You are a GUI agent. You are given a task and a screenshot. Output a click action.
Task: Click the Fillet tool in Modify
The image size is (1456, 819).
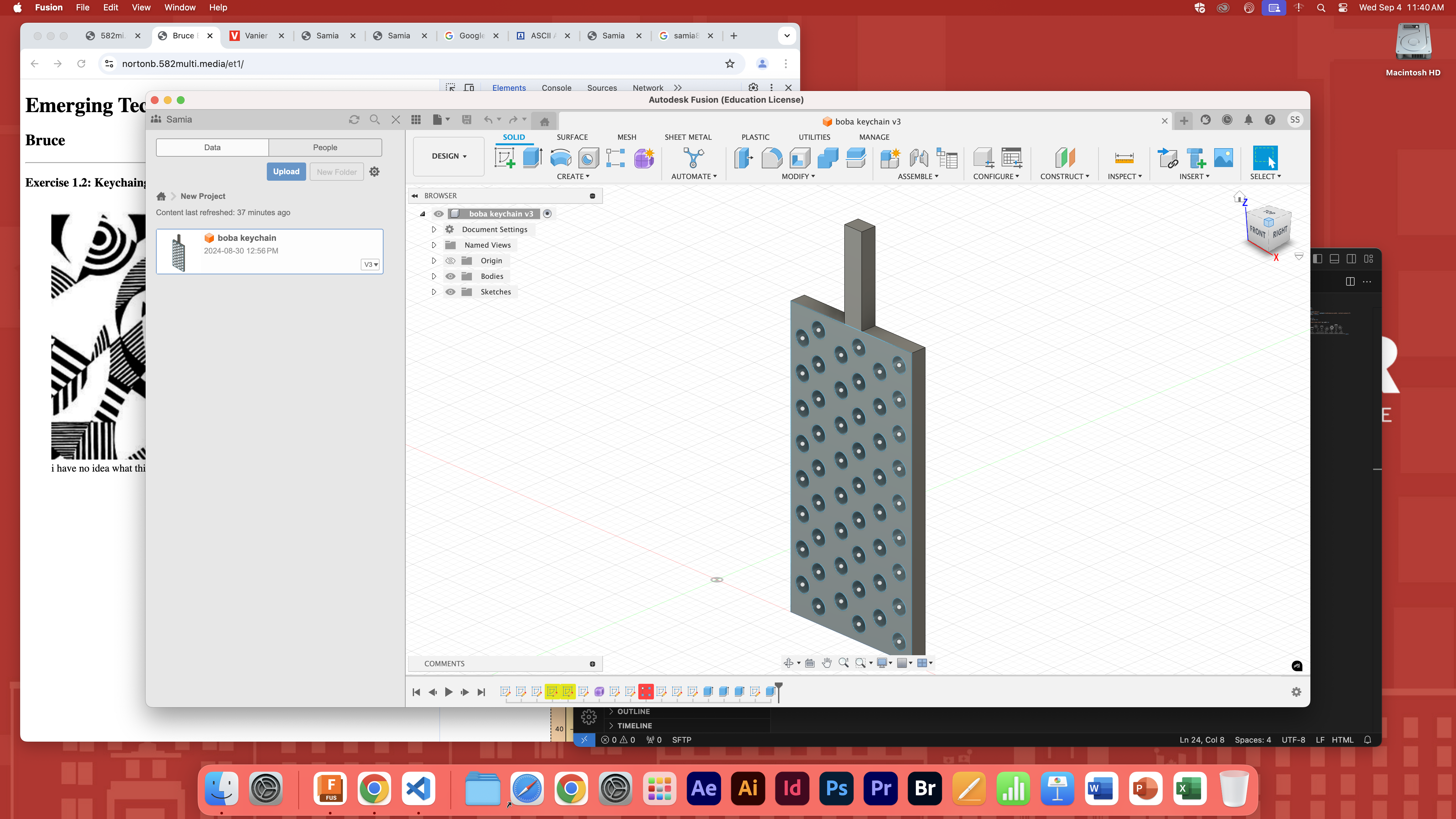click(x=772, y=158)
